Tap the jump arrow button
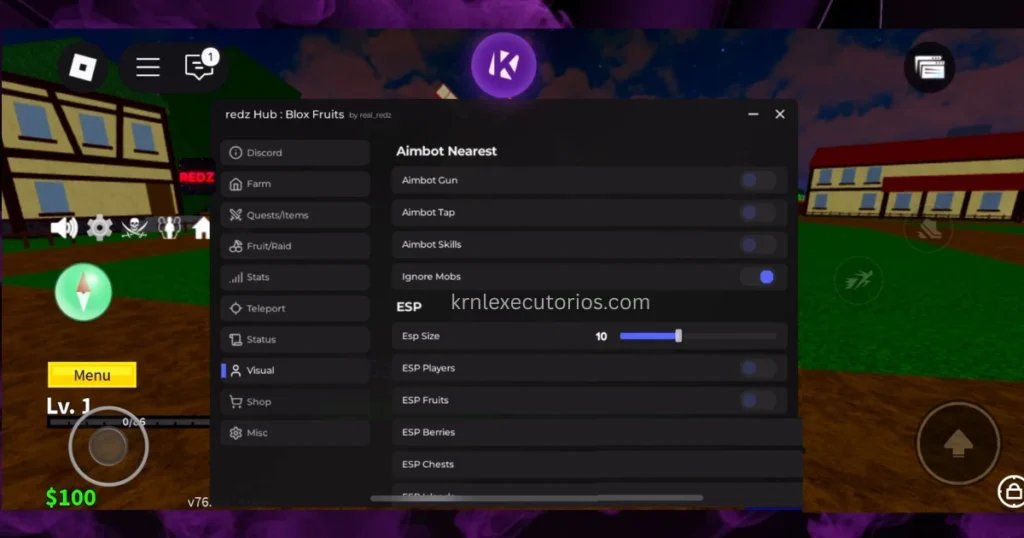1024x538 pixels. [x=958, y=443]
